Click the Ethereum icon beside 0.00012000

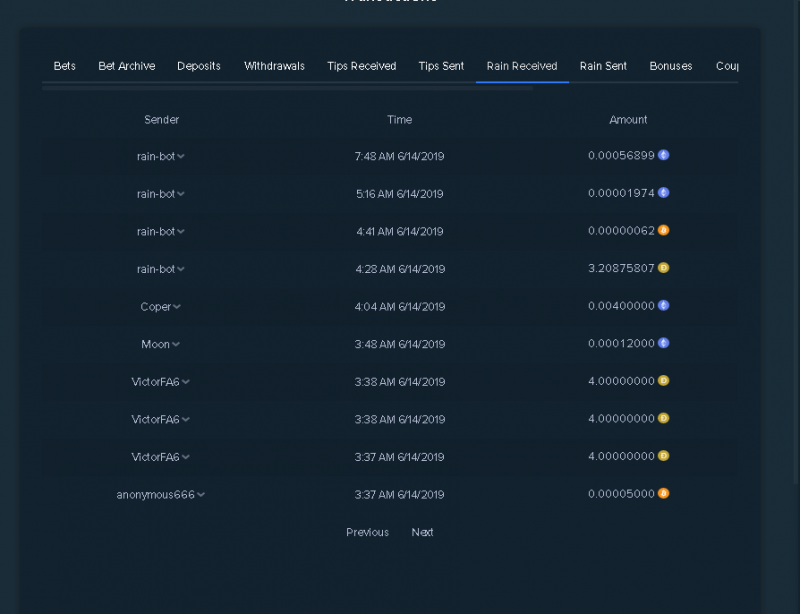coord(663,343)
